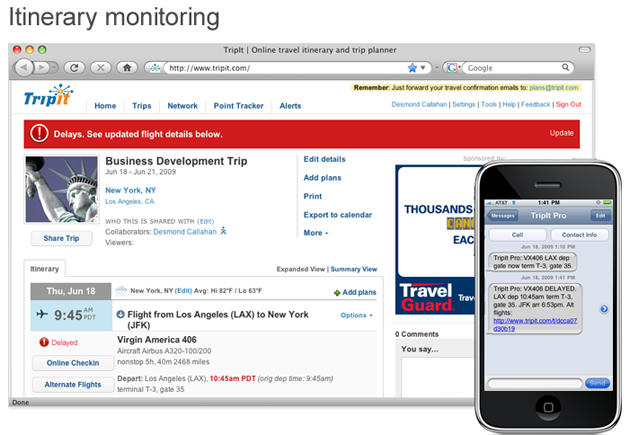Open the Feedback link

535,104
